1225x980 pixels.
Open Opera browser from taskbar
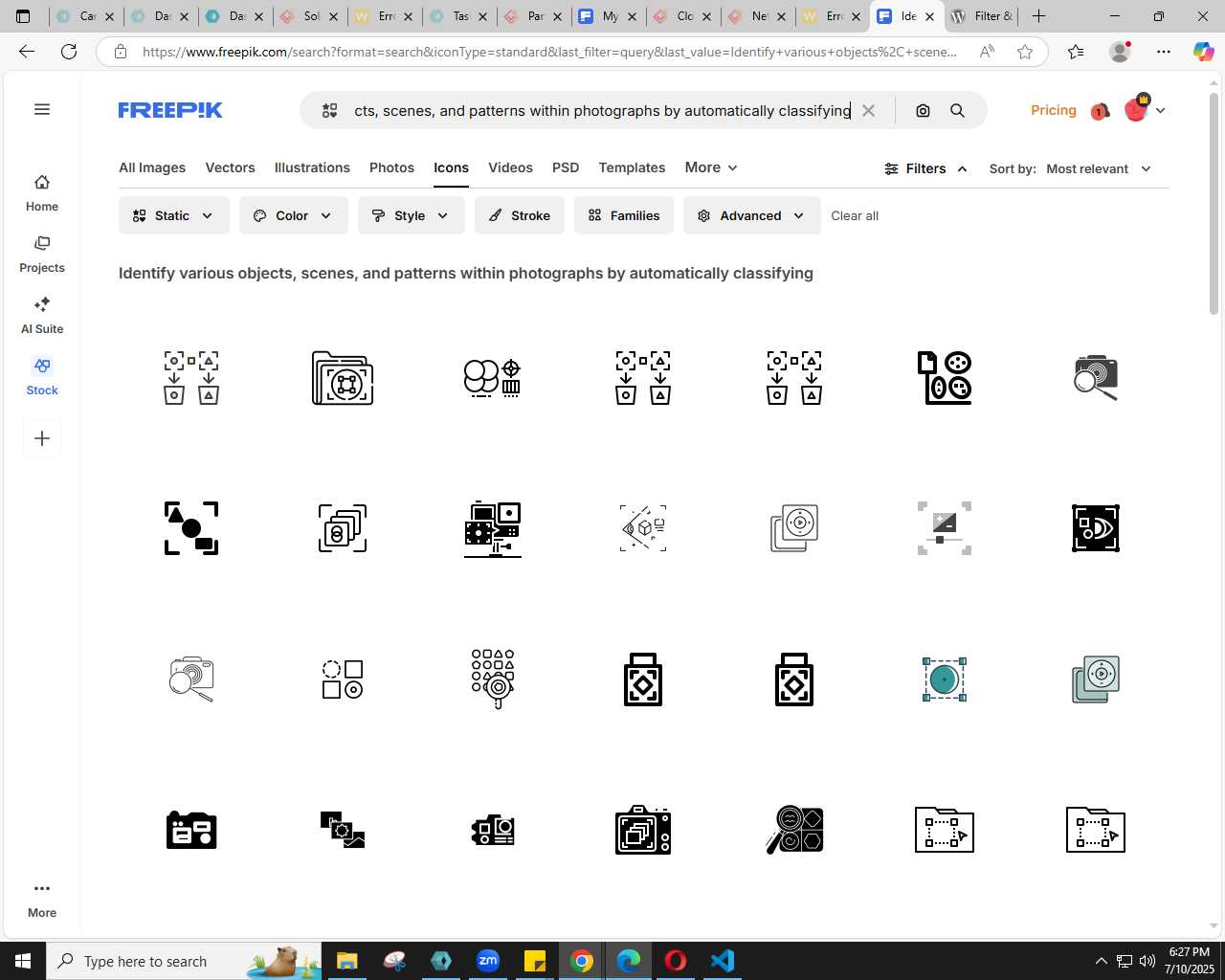point(676,961)
